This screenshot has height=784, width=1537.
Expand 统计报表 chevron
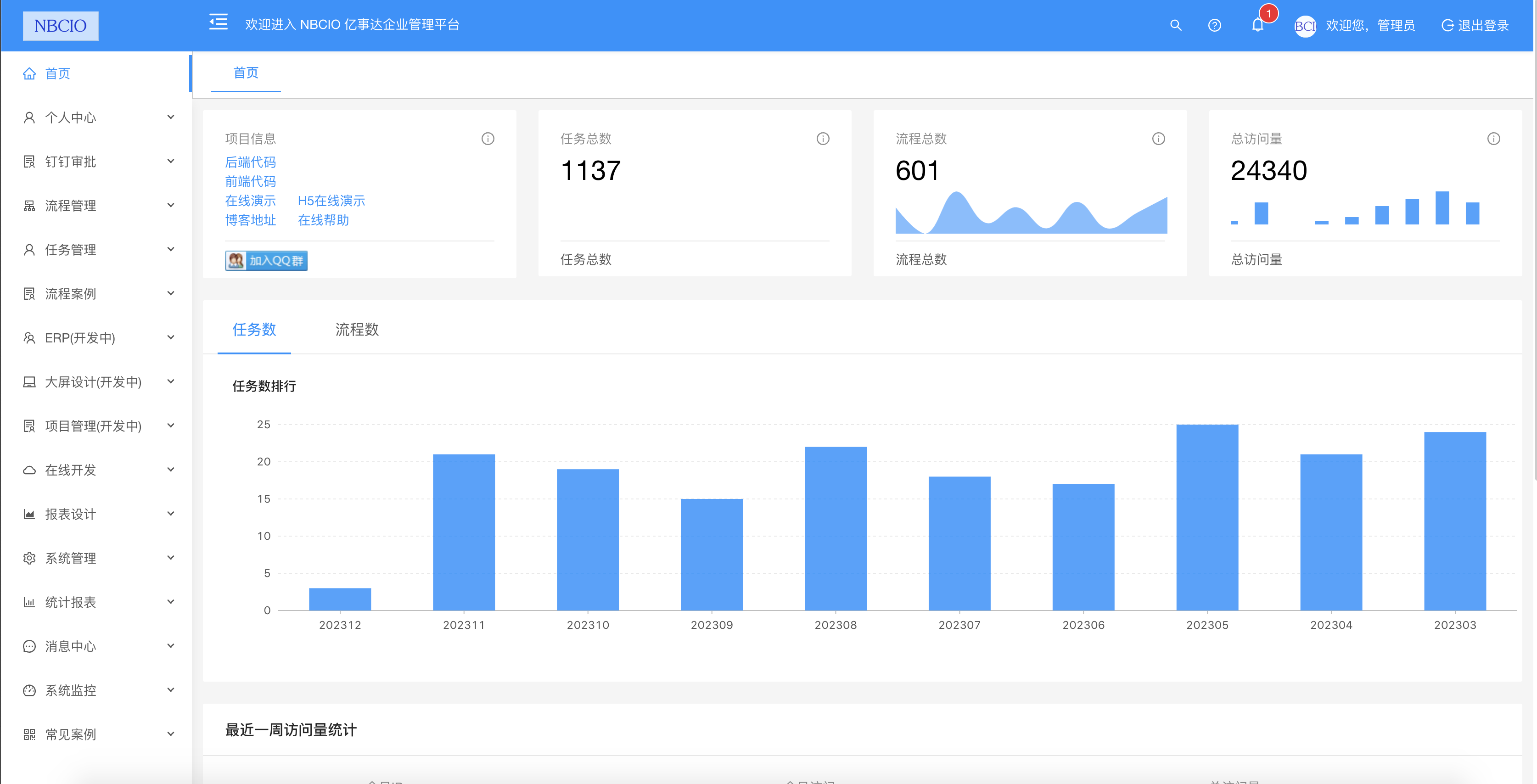click(x=171, y=601)
